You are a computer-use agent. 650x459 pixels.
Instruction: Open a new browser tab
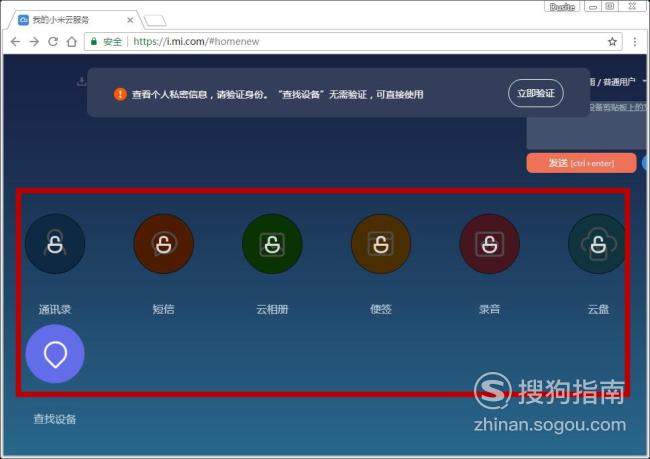click(x=155, y=20)
